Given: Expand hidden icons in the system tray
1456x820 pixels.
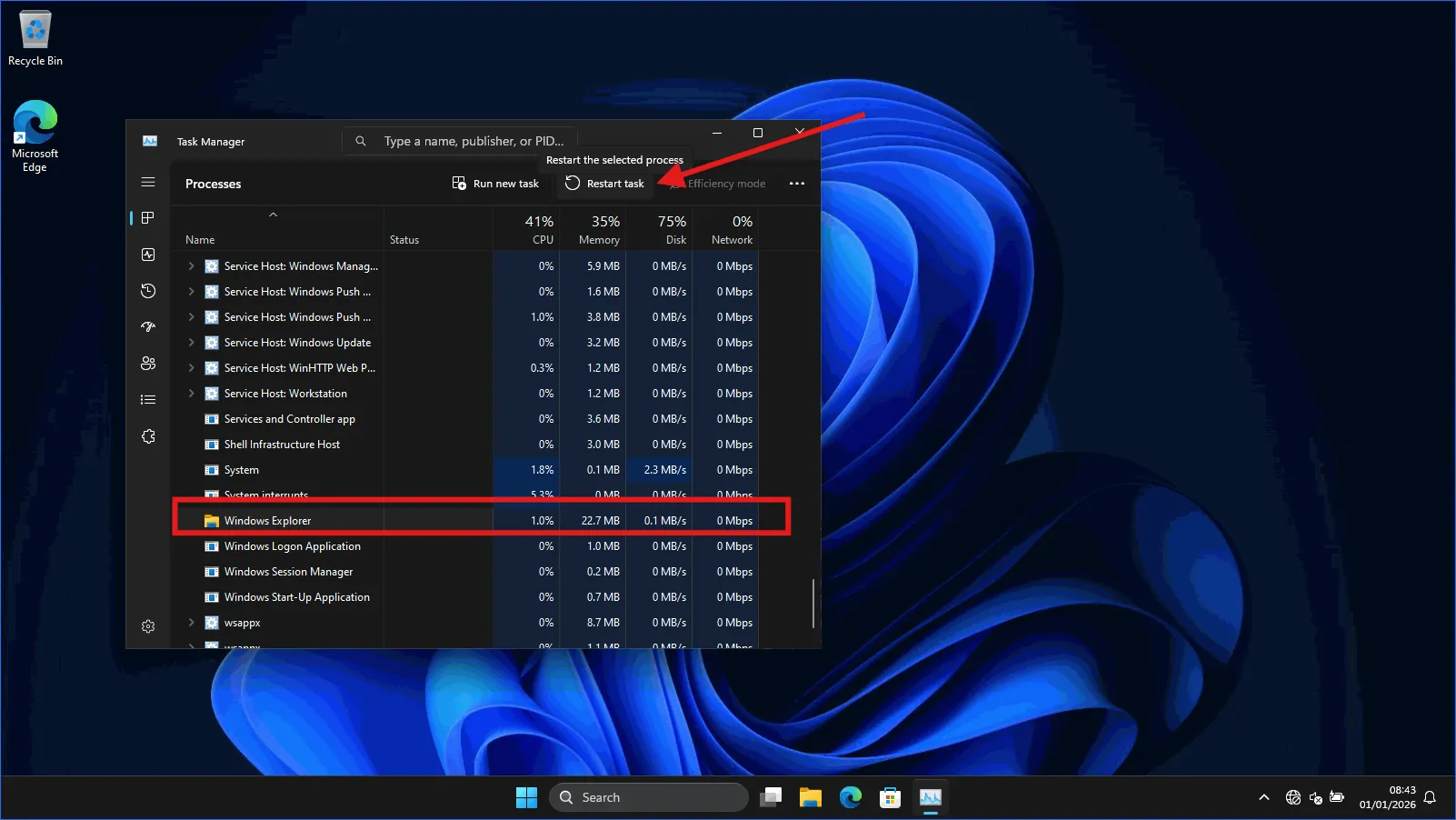Looking at the screenshot, I should click(1264, 797).
